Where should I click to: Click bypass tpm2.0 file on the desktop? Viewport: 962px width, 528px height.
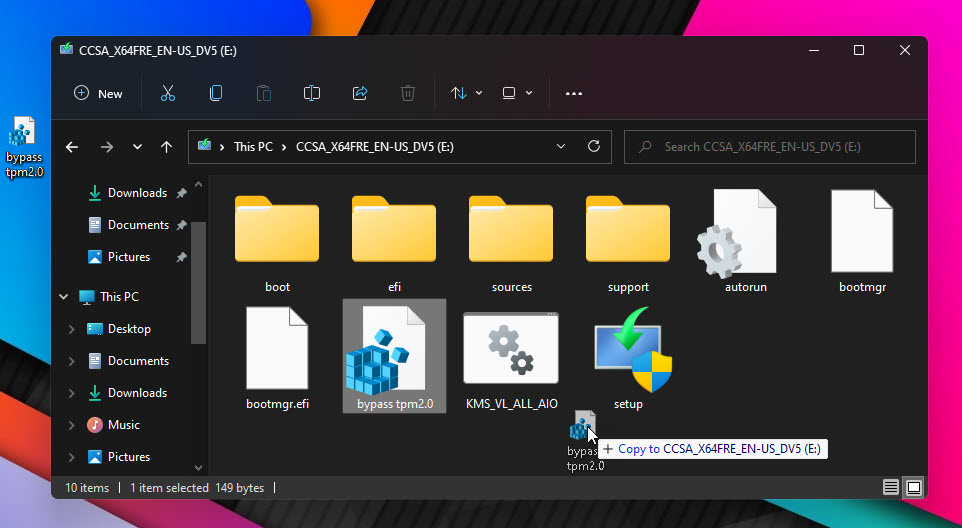point(23,147)
